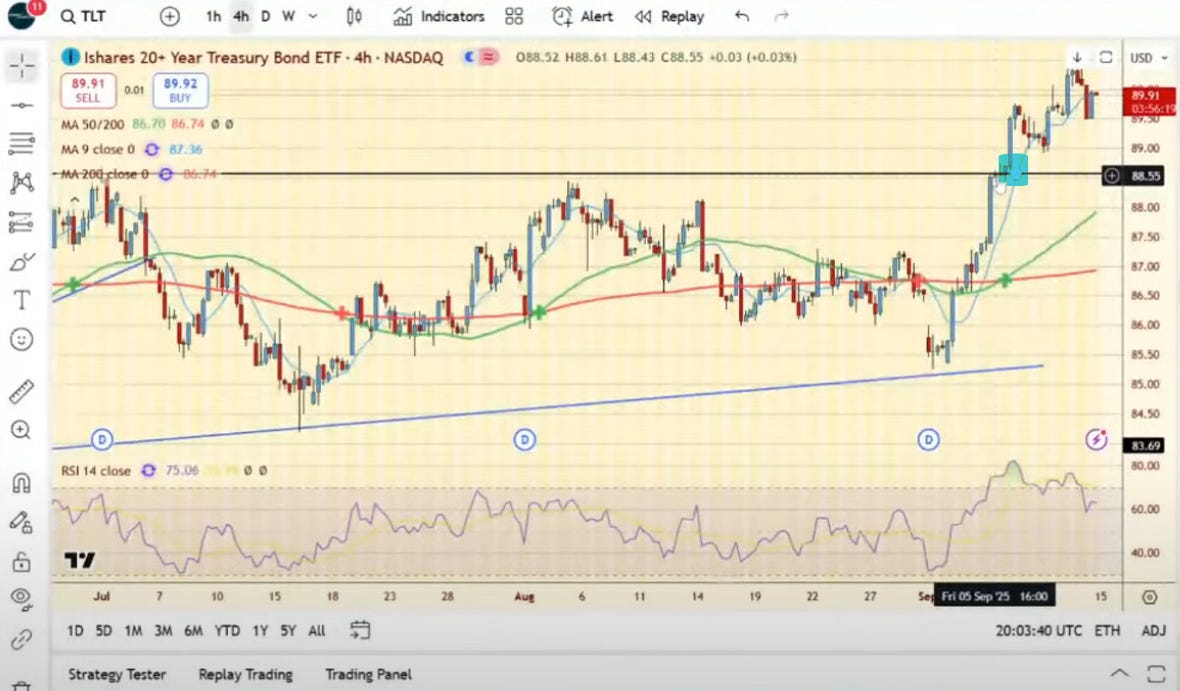This screenshot has width=1180, height=691.
Task: Redo the chart action
Action: point(781,17)
